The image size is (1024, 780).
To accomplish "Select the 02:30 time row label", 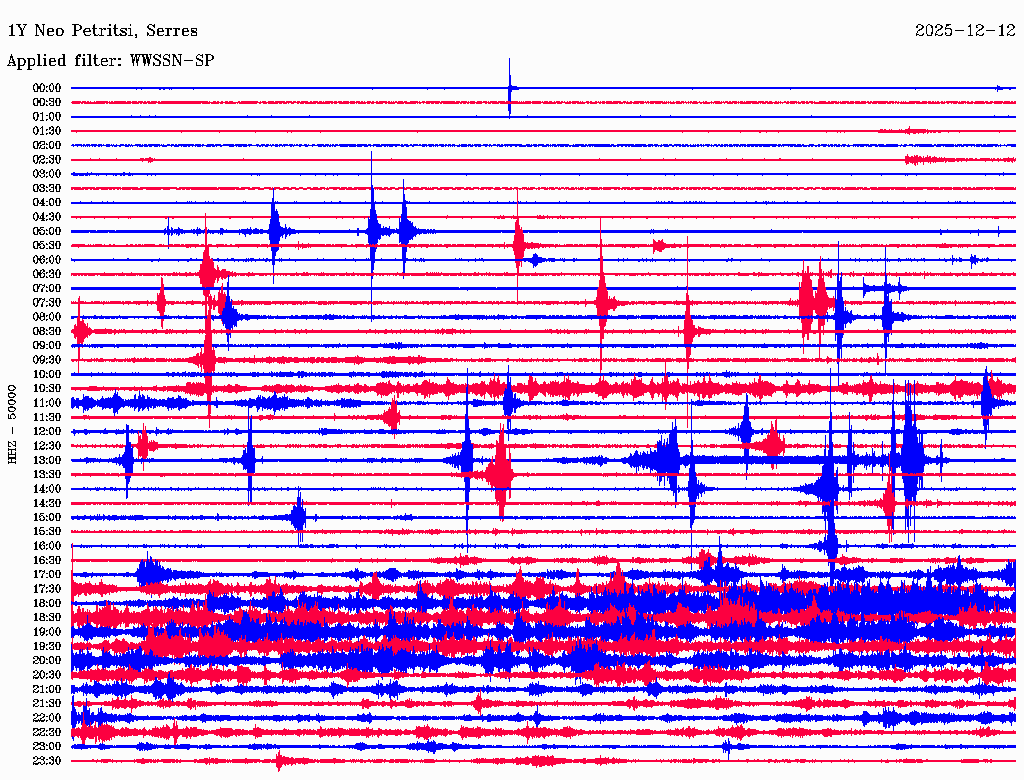I will pos(47,160).
